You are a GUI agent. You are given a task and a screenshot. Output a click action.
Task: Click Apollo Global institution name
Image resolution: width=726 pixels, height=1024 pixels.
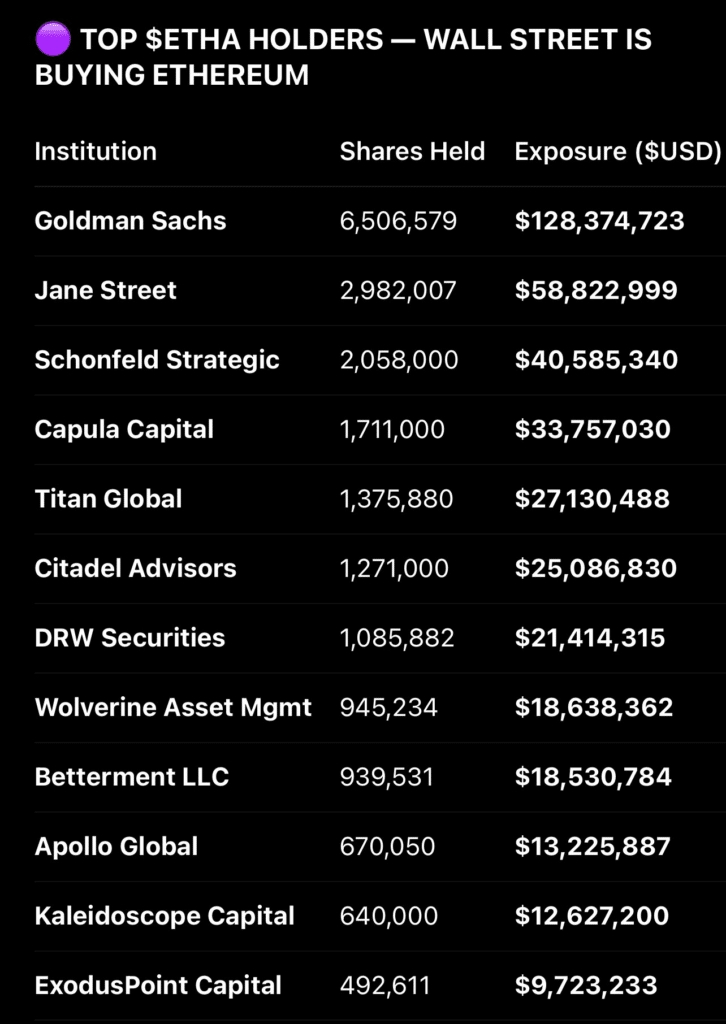(116, 847)
